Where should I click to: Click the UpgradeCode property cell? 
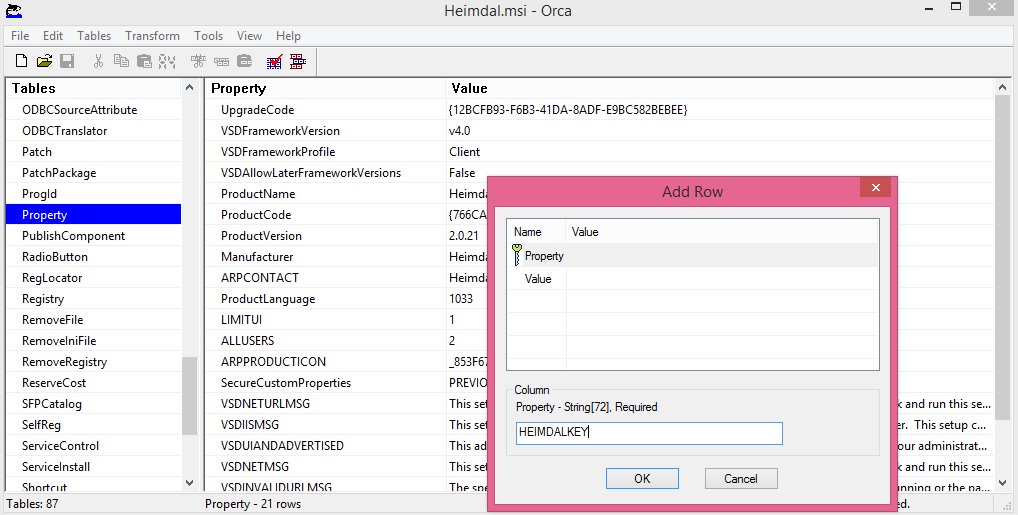pyautogui.click(x=325, y=110)
